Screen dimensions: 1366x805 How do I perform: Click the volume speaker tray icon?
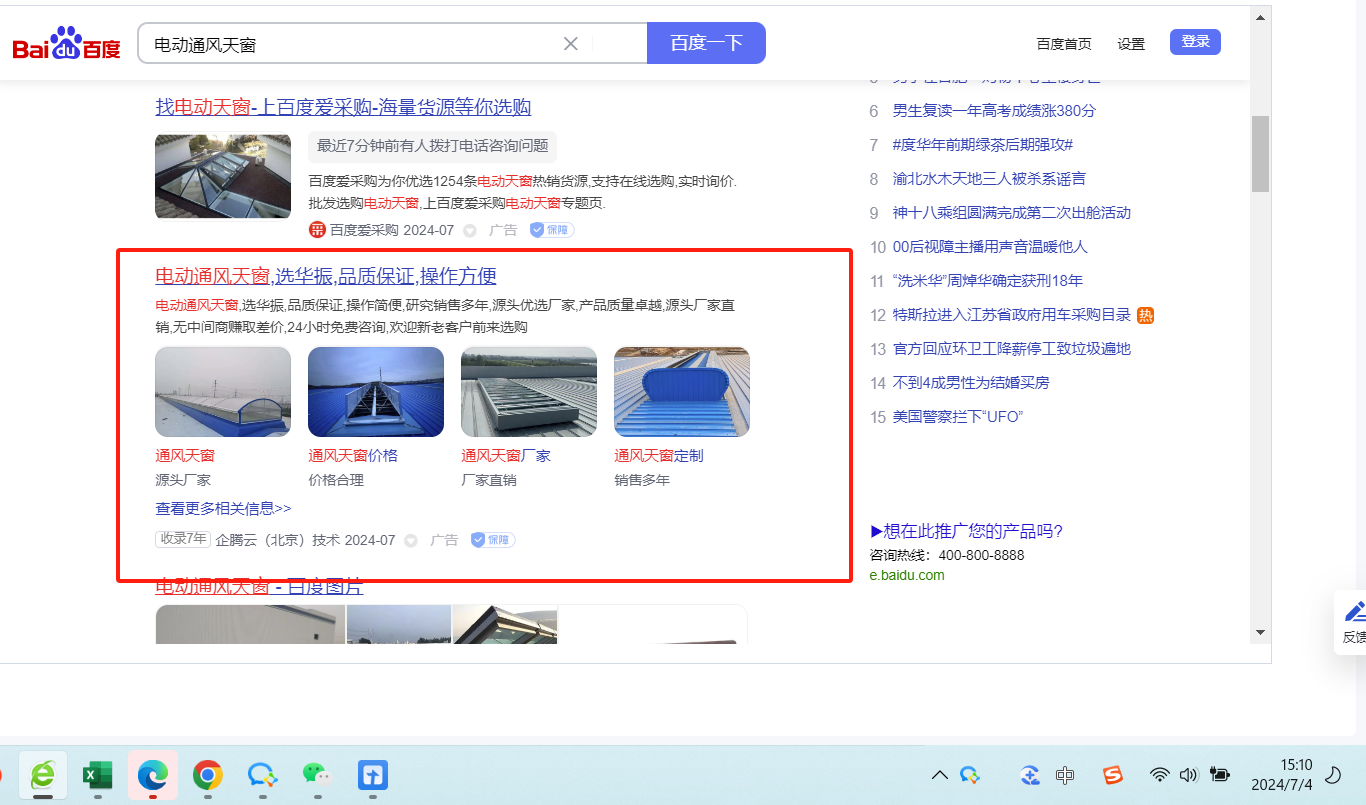coord(1188,775)
